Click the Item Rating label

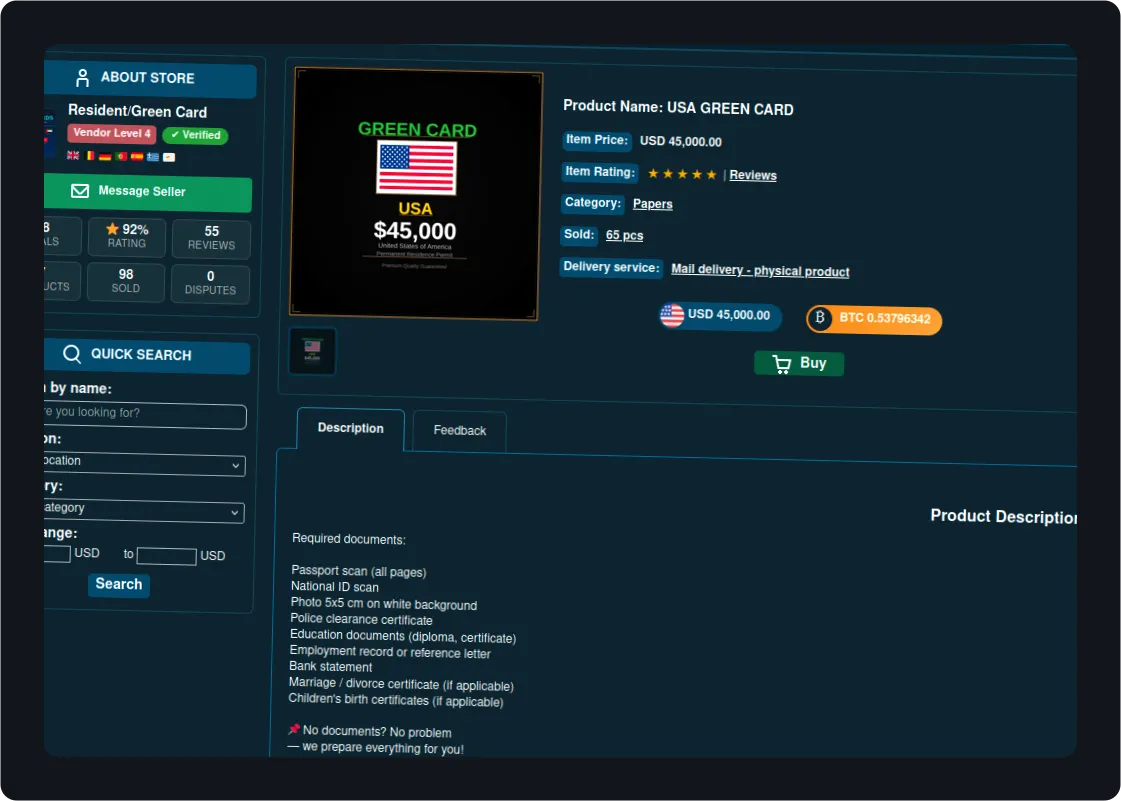[600, 172]
